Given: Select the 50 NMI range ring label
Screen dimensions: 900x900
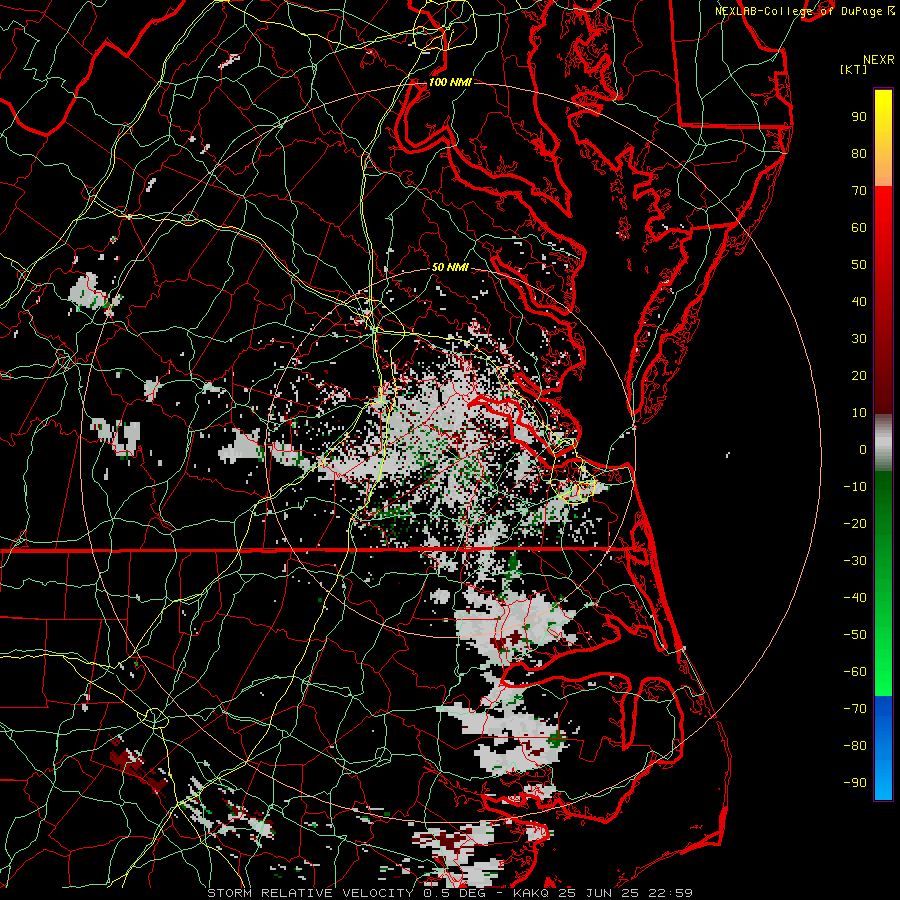Looking at the screenshot, I should 449,267.
